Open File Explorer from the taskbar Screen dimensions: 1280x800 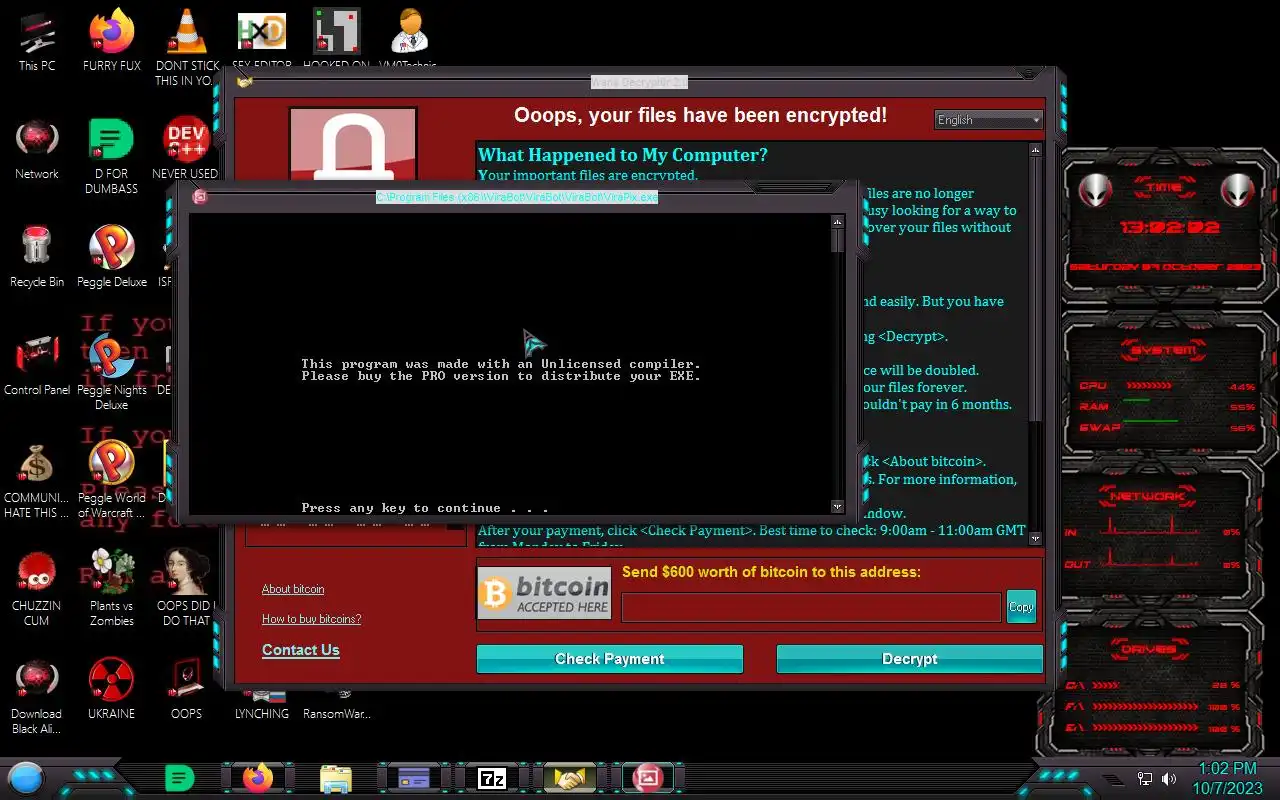336,777
